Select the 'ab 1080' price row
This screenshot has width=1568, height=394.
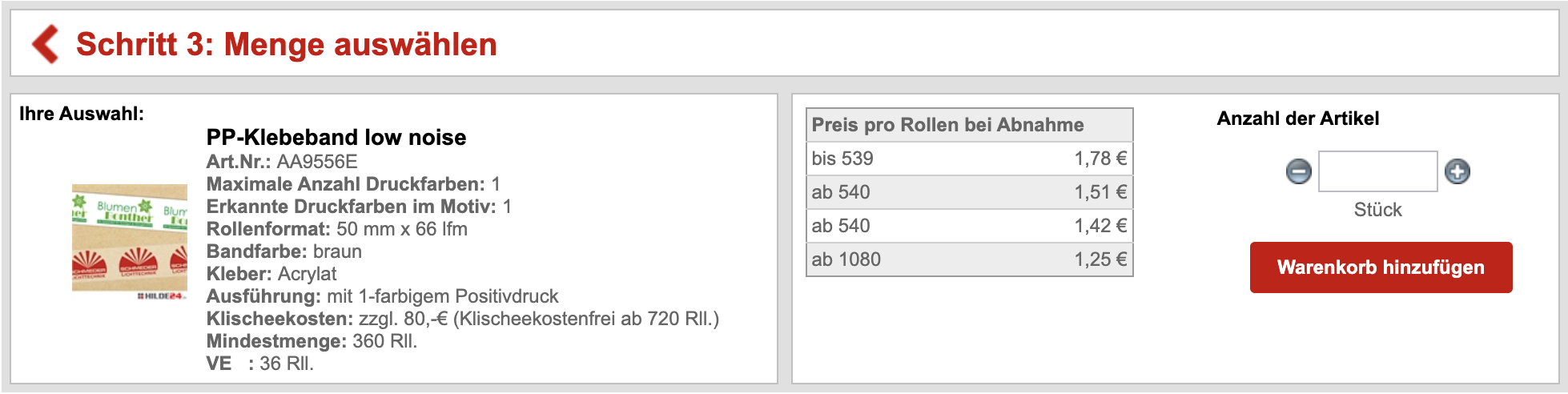click(x=969, y=259)
